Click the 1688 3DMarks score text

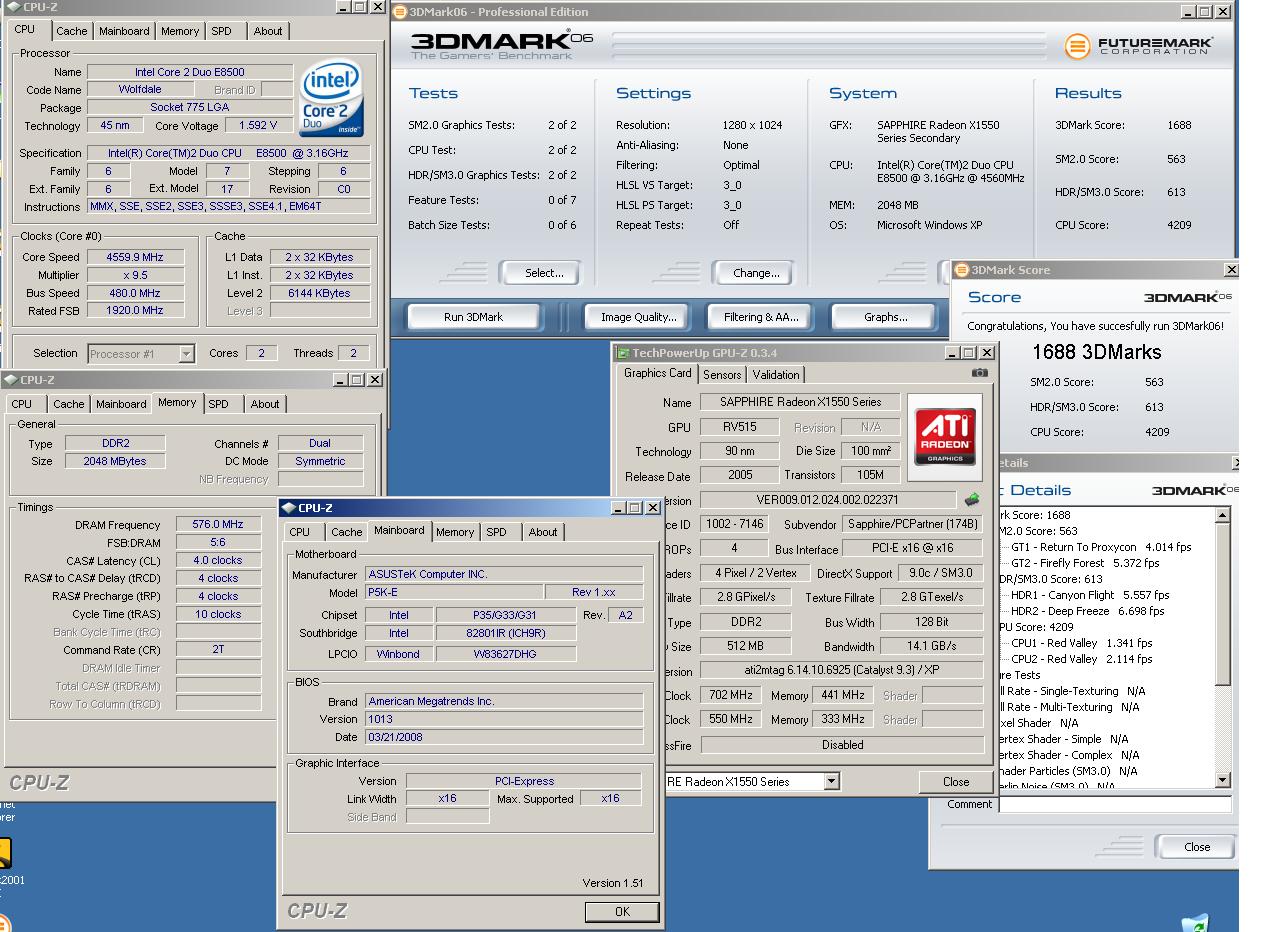tap(1096, 352)
